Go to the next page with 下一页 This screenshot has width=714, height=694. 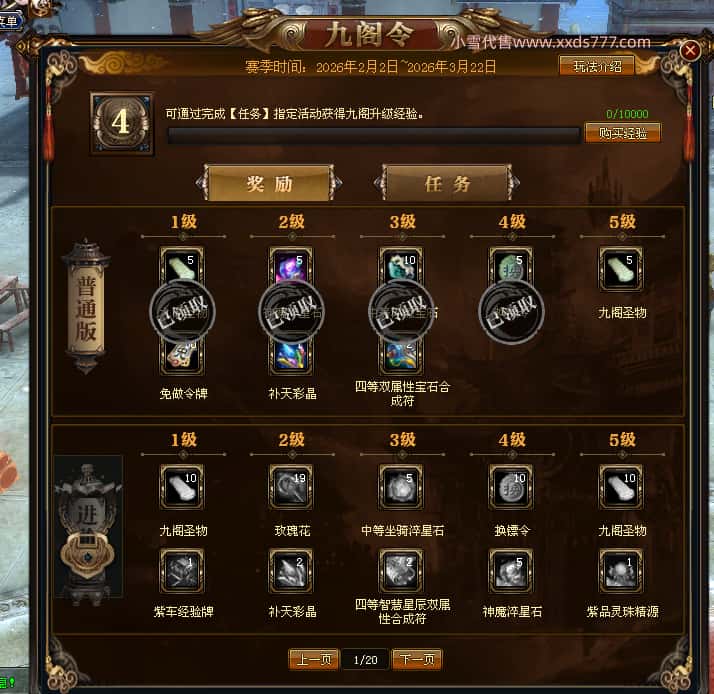coord(417,659)
